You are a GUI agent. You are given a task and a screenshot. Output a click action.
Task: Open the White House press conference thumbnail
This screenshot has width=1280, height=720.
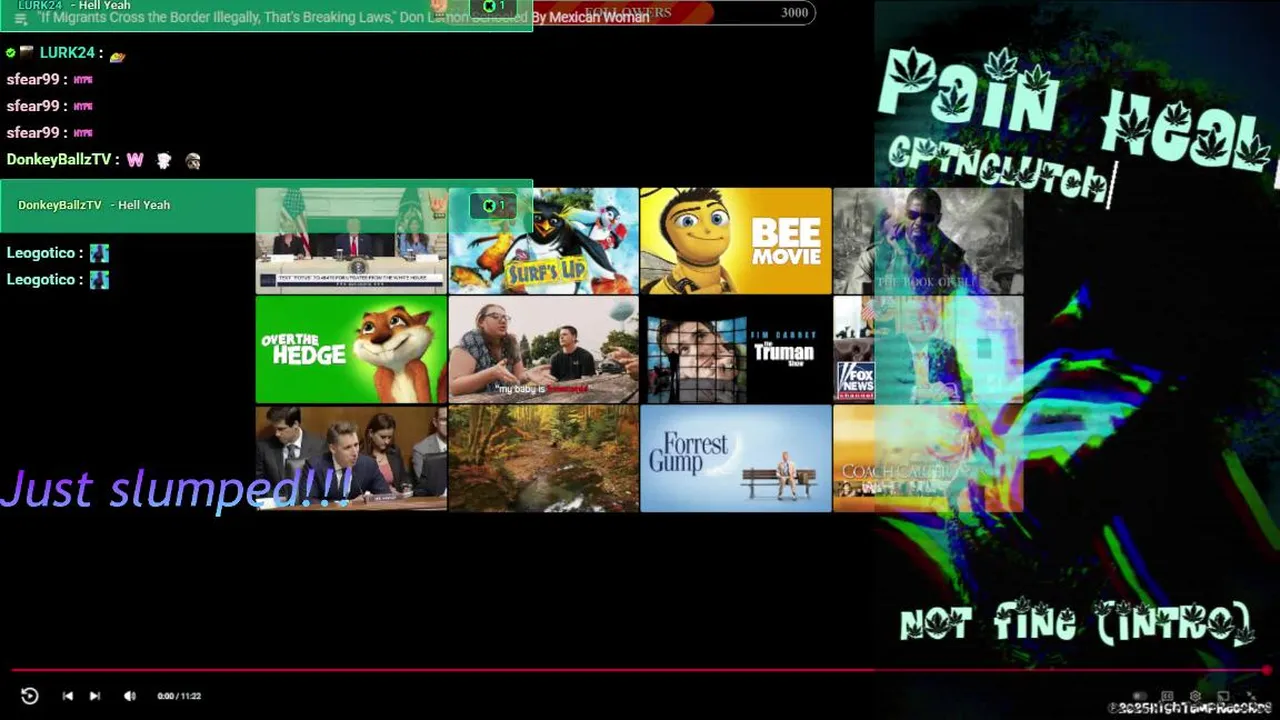point(351,241)
